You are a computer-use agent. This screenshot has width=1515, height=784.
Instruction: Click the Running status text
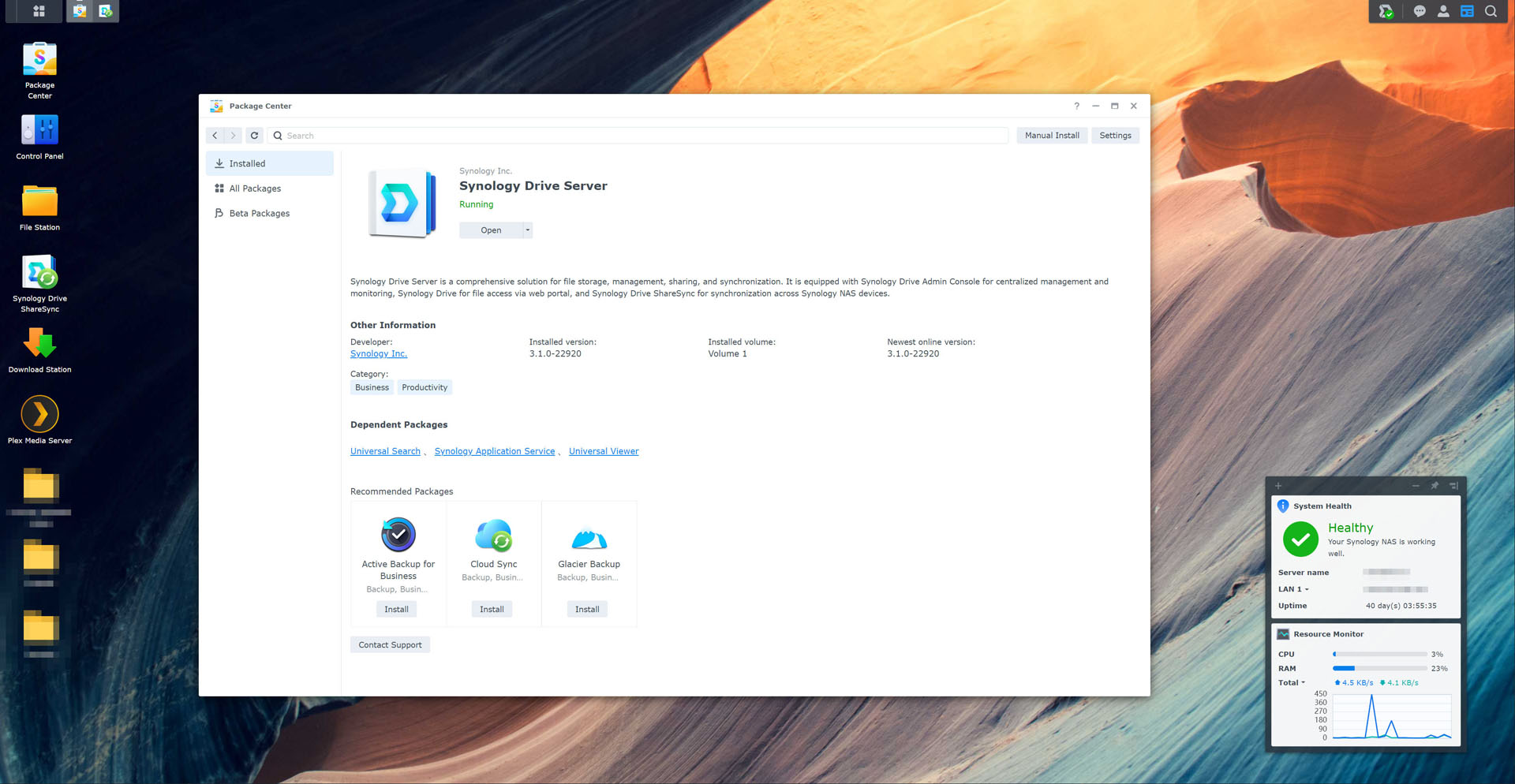476,204
